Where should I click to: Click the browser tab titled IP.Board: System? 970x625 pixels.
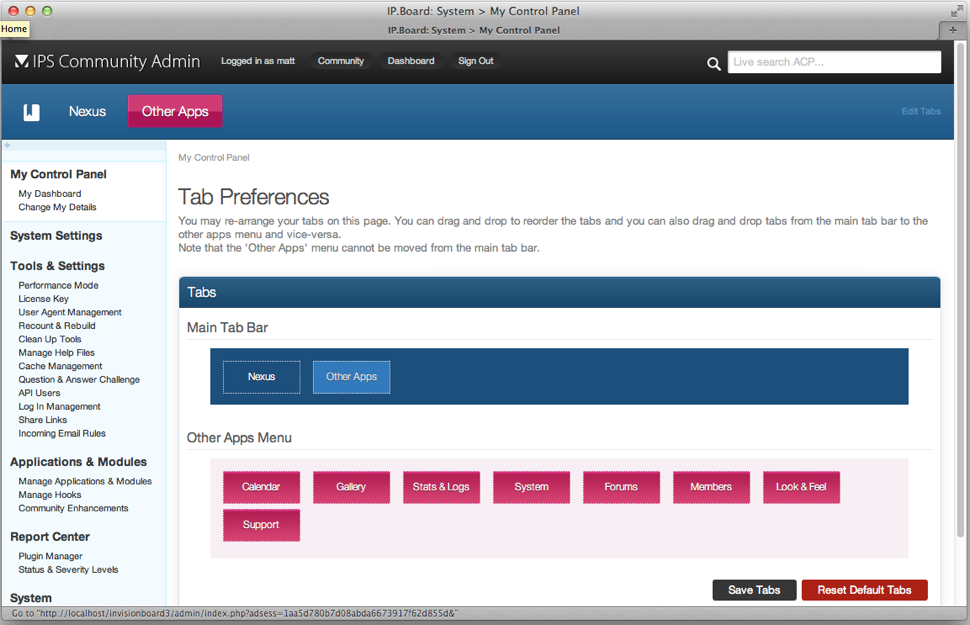[473, 30]
